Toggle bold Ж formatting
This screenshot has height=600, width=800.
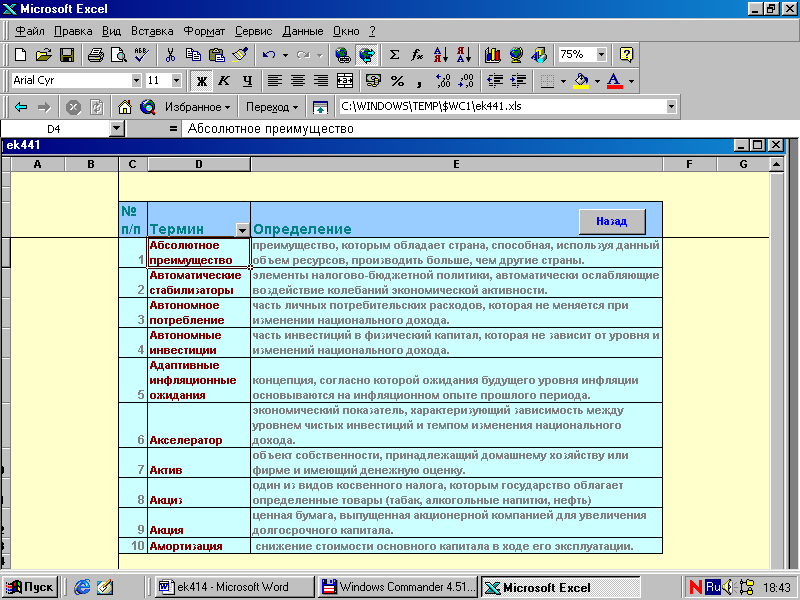tap(202, 81)
